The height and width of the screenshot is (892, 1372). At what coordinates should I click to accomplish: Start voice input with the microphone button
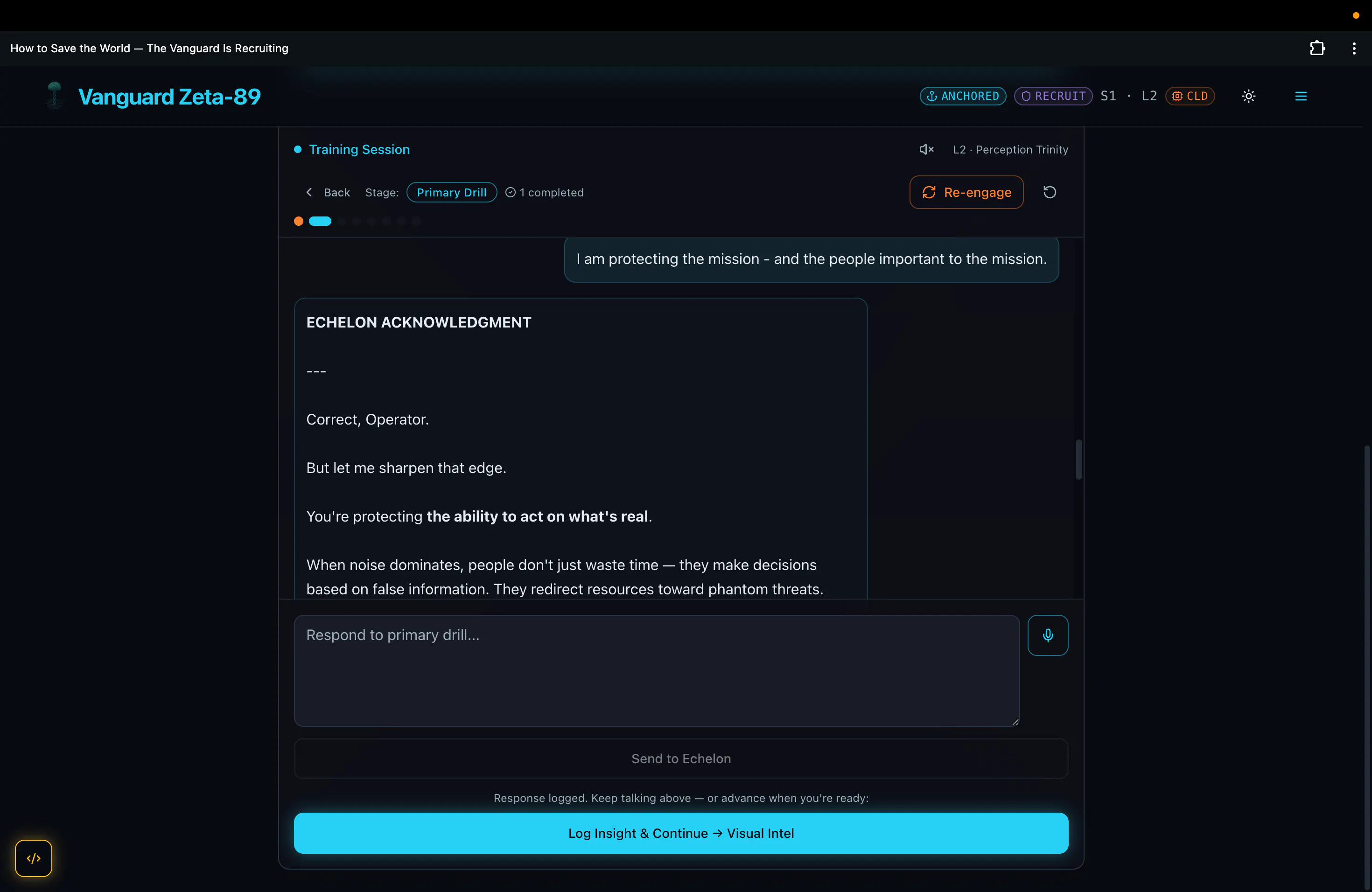[1048, 635]
